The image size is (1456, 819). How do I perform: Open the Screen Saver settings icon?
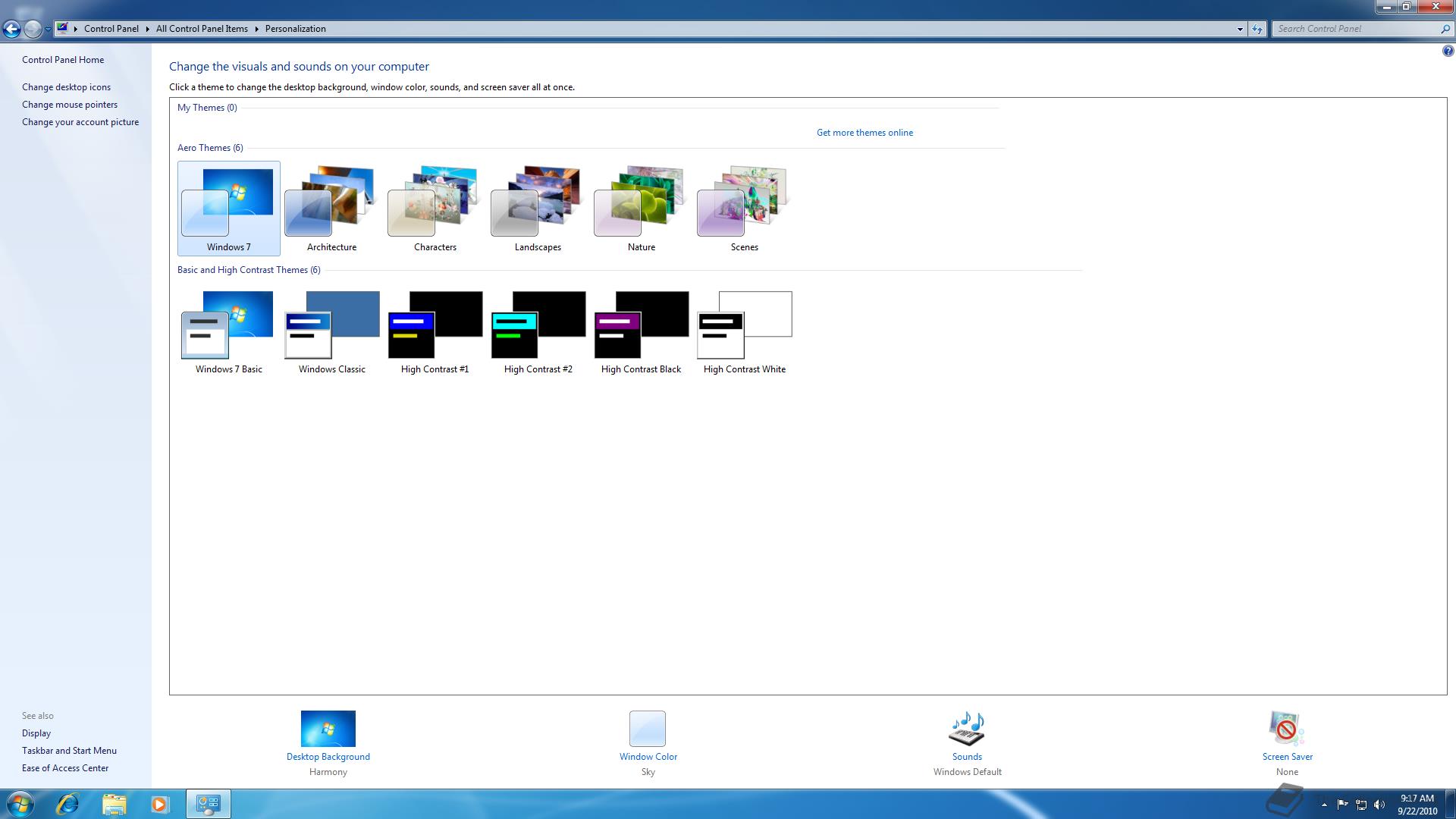[1287, 729]
